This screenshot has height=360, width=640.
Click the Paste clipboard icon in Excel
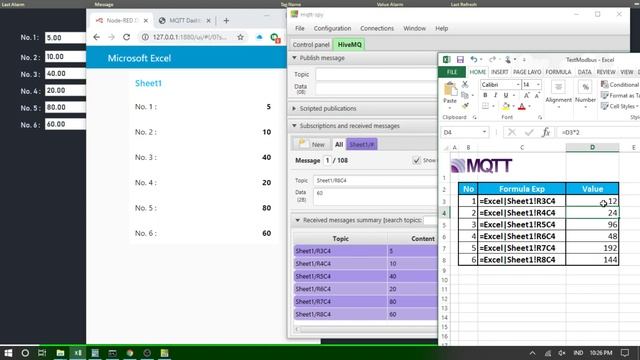pyautogui.click(x=450, y=89)
